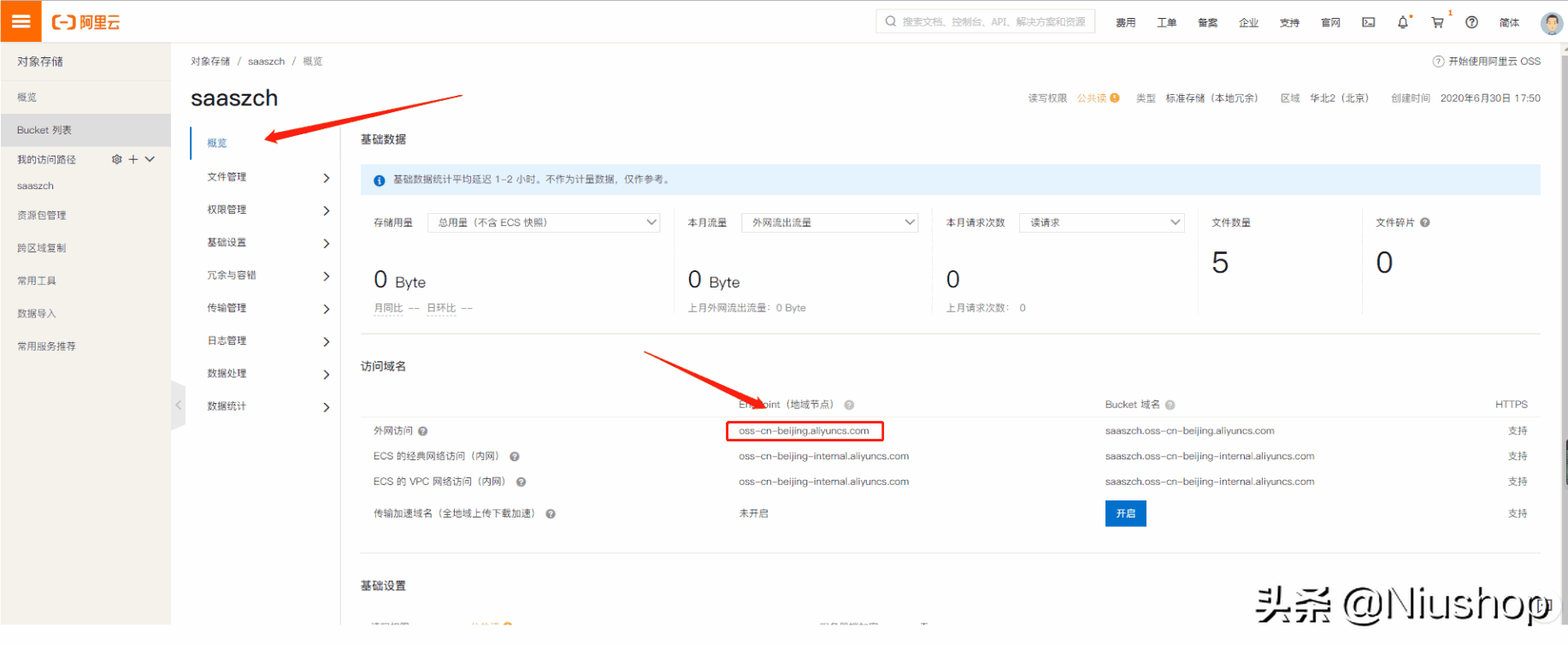The height and width of the screenshot is (645, 1568).
Task: Click the help icon next to Endpoint（地域节点）
Action: tap(849, 405)
